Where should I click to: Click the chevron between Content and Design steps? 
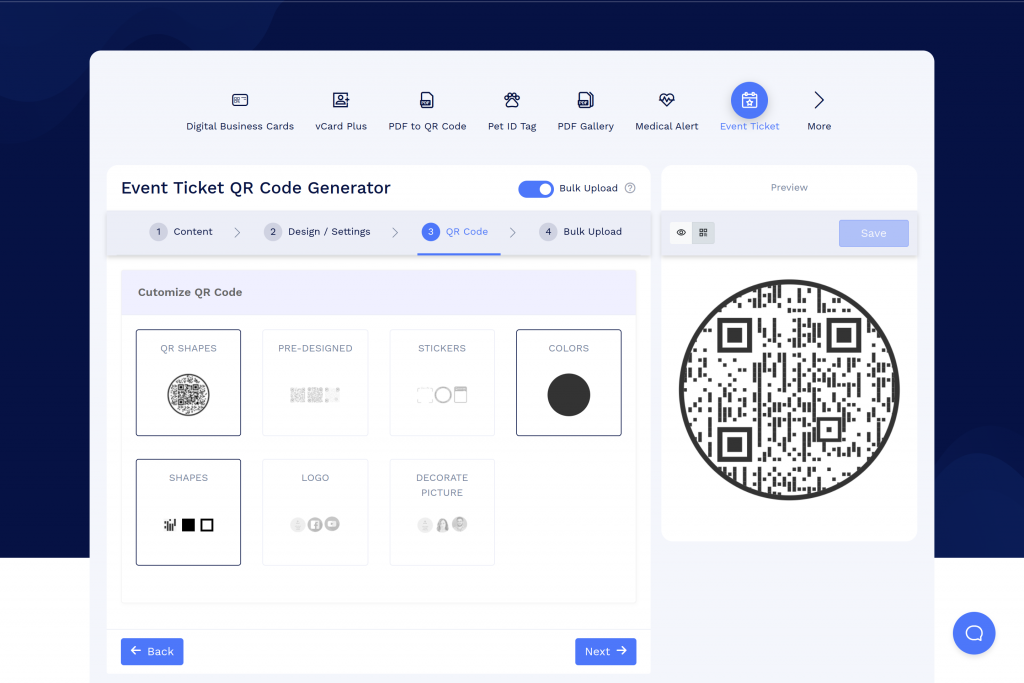(x=238, y=231)
